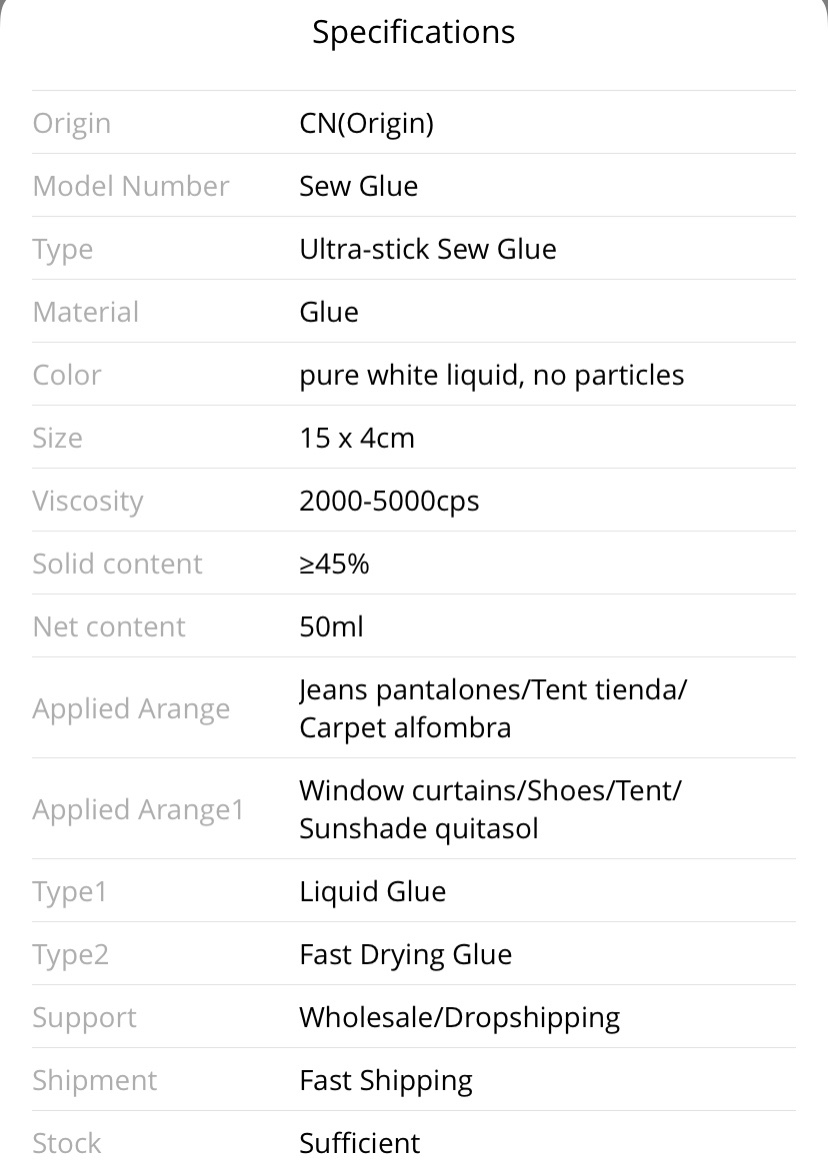Click the Solid content ≥45% value
828x1169 pixels.
(334, 564)
